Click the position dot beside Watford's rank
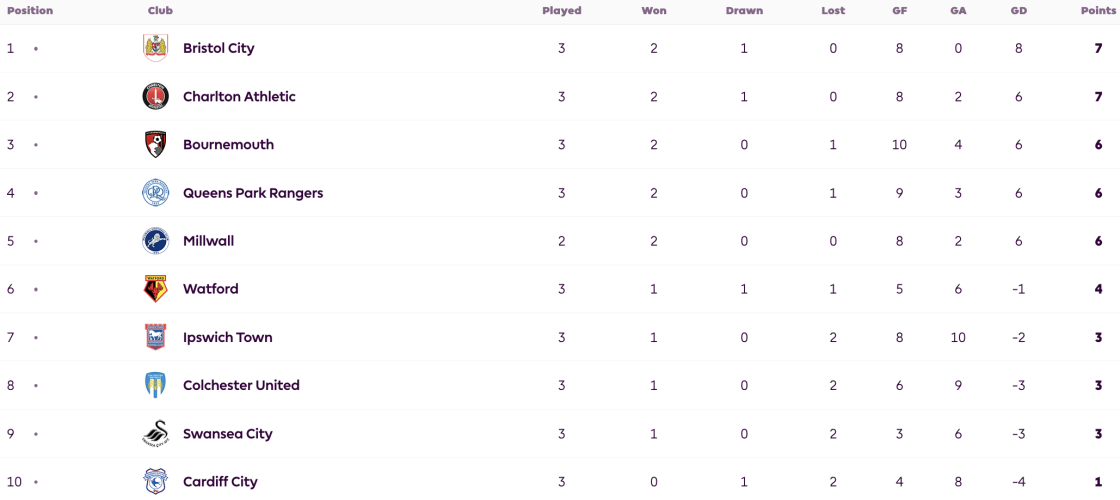Image resolution: width=1120 pixels, height=500 pixels. [36, 289]
